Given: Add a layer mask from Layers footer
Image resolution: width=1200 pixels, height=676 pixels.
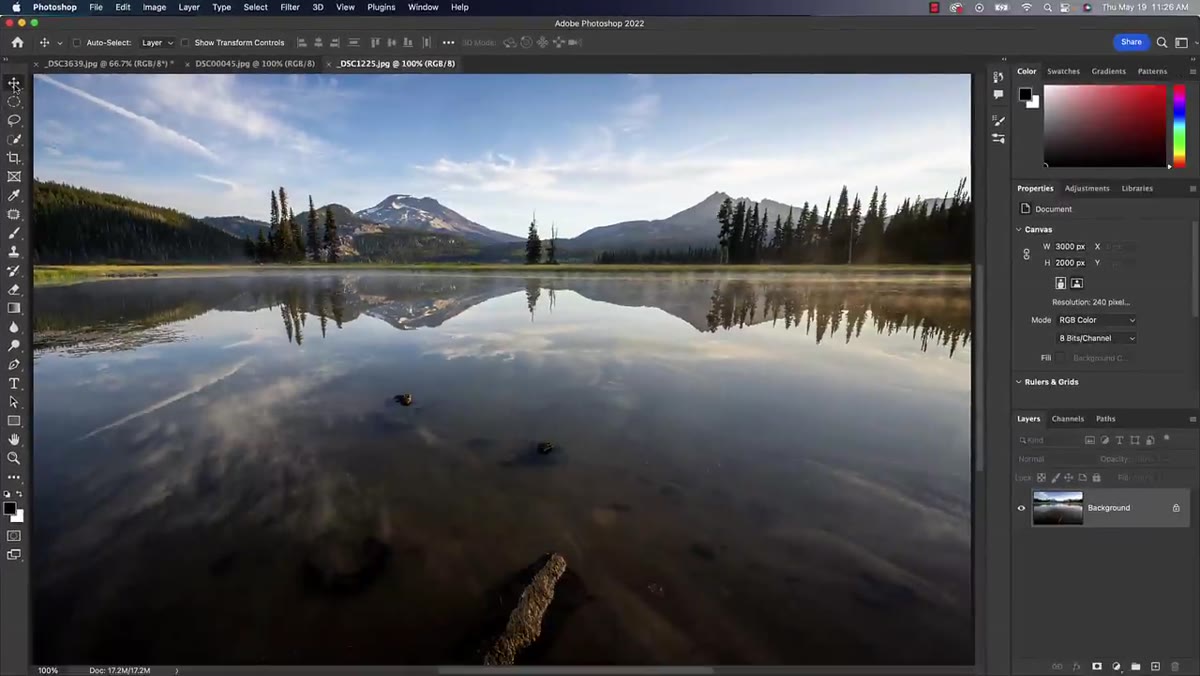Looking at the screenshot, I should (x=1097, y=666).
